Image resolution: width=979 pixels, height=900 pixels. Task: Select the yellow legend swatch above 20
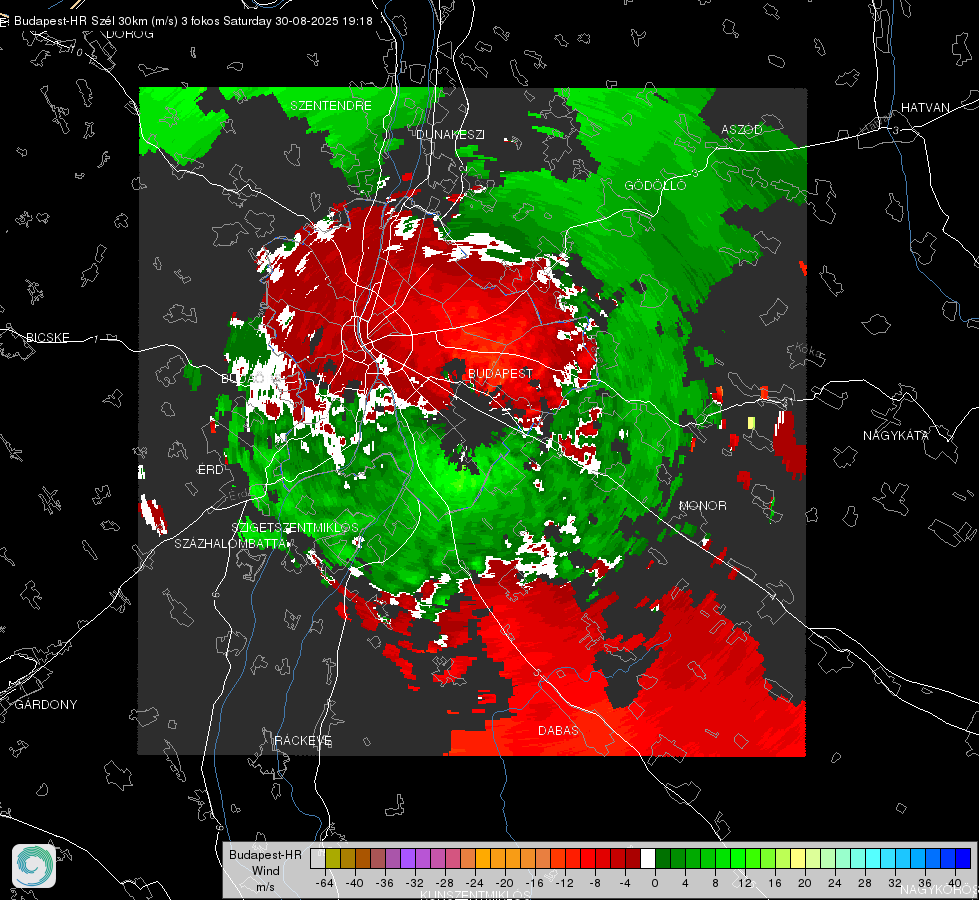pos(798,858)
